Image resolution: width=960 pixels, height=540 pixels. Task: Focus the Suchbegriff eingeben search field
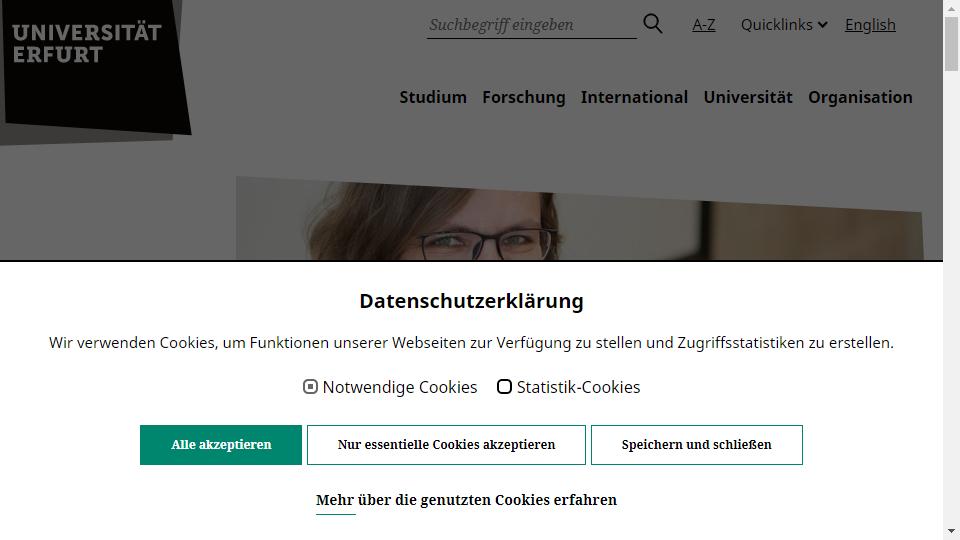pos(531,25)
